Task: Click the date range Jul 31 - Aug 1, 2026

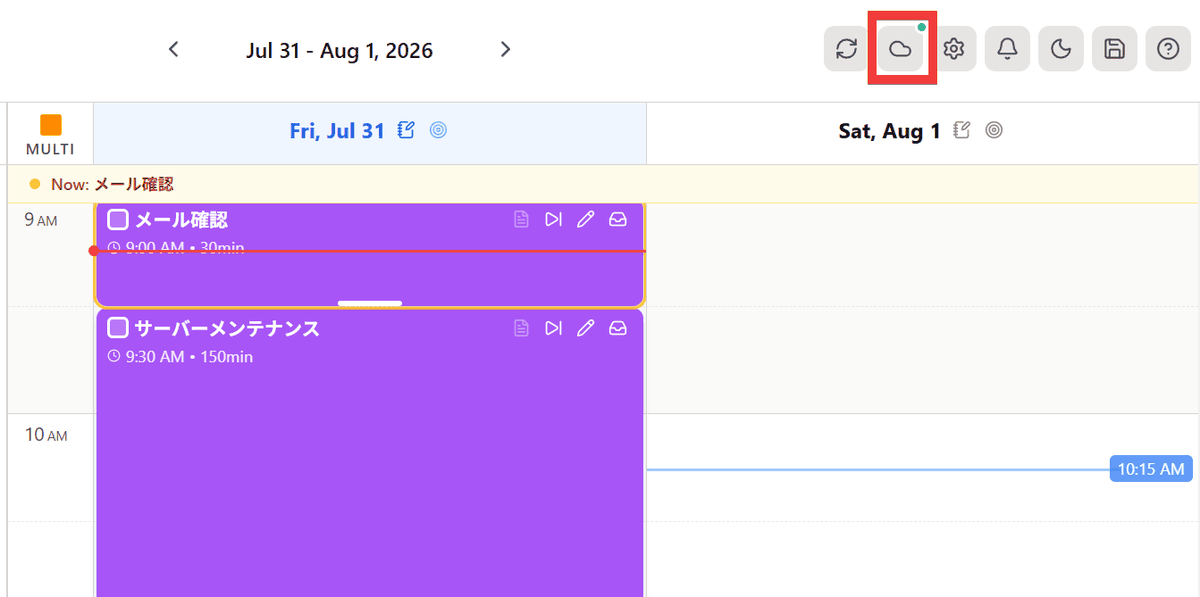Action: tap(340, 50)
